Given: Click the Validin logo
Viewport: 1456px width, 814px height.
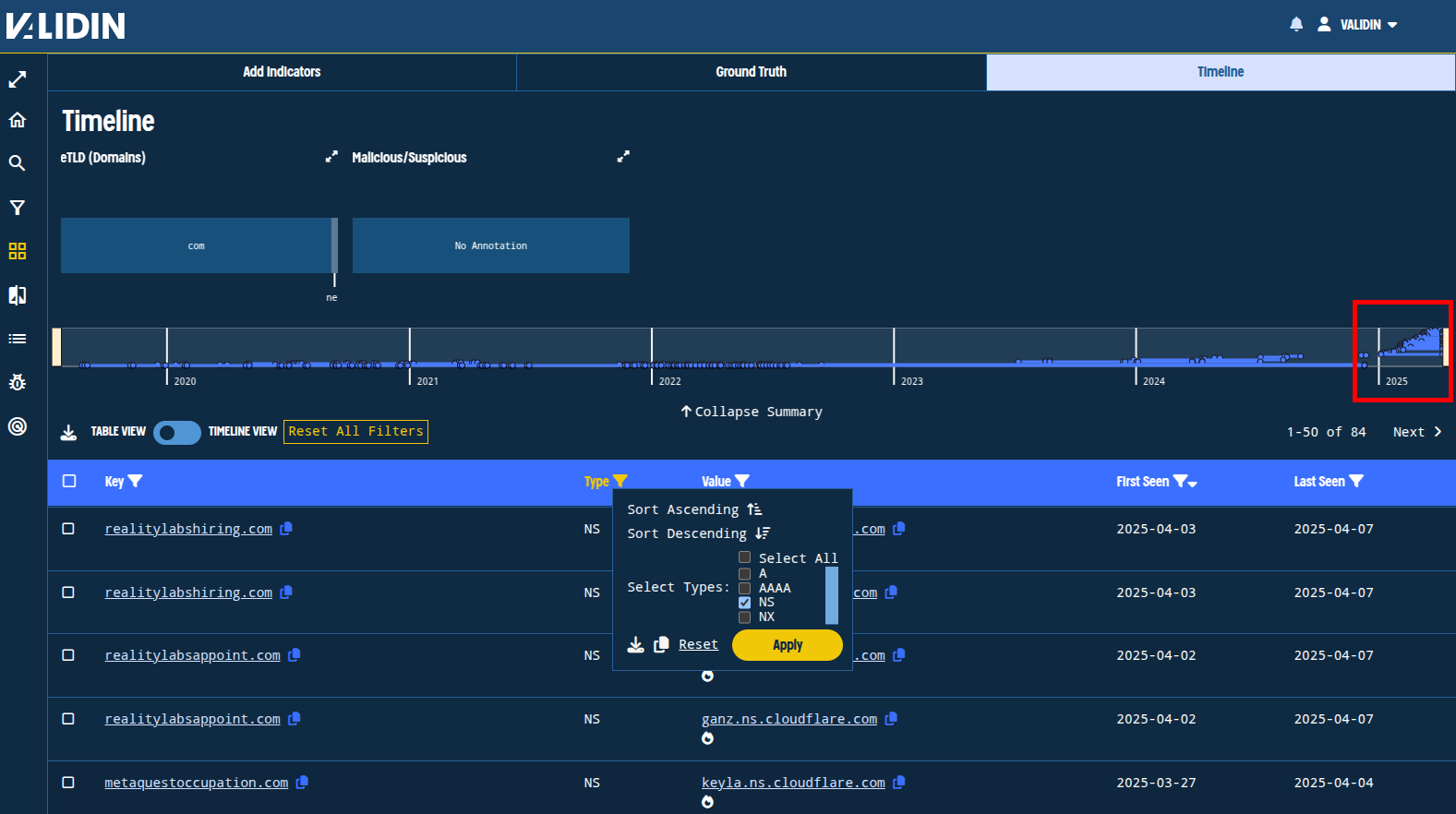Looking at the screenshot, I should click(x=66, y=25).
